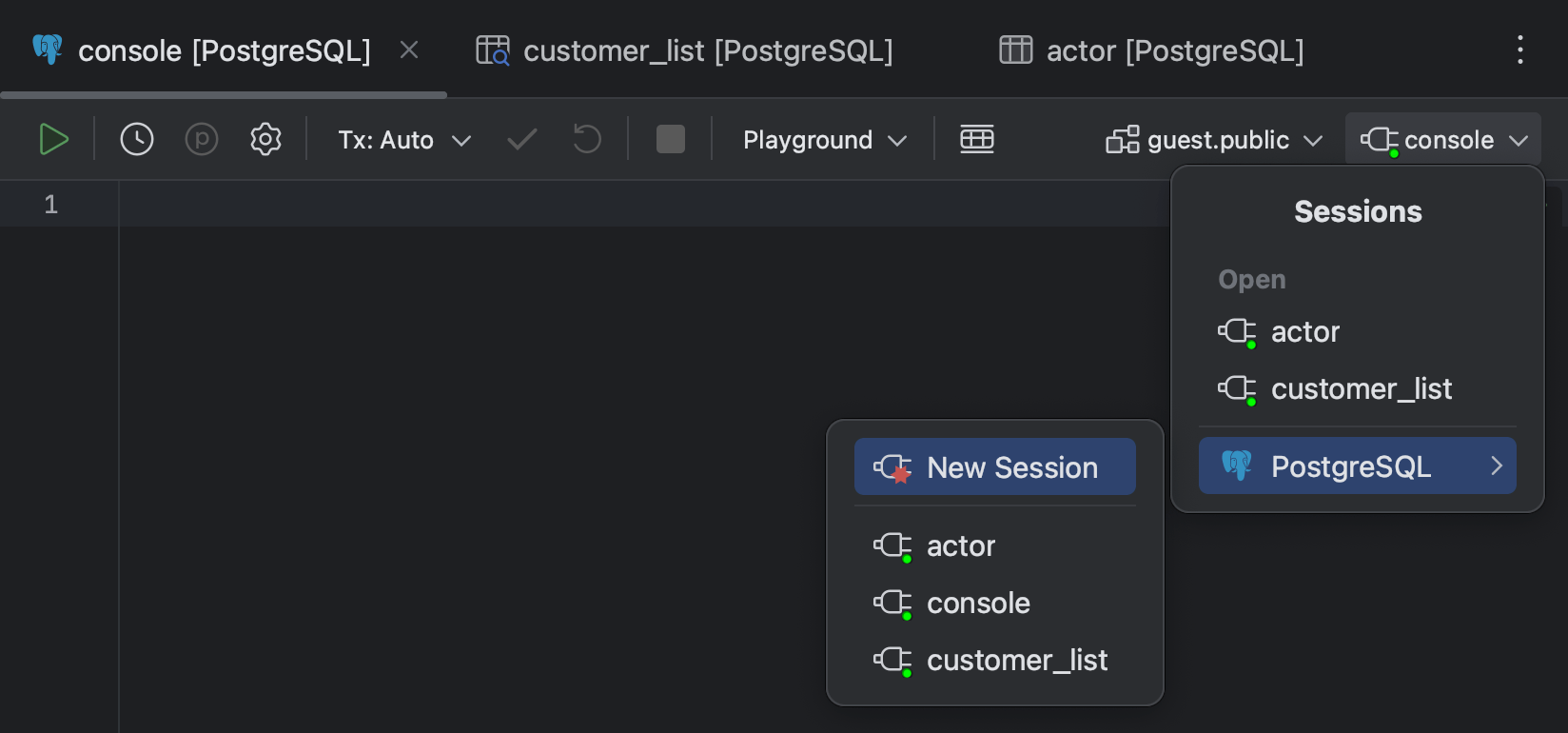Choose customer_list under Open sessions
This screenshot has width=1568, height=733.
pos(1361,389)
